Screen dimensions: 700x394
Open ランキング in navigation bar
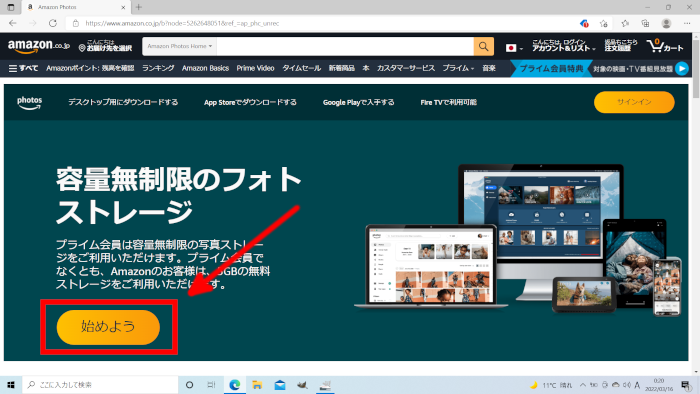[x=158, y=68]
